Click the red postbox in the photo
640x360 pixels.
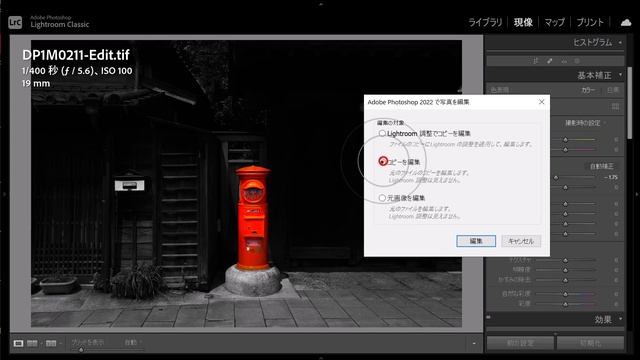[253, 218]
